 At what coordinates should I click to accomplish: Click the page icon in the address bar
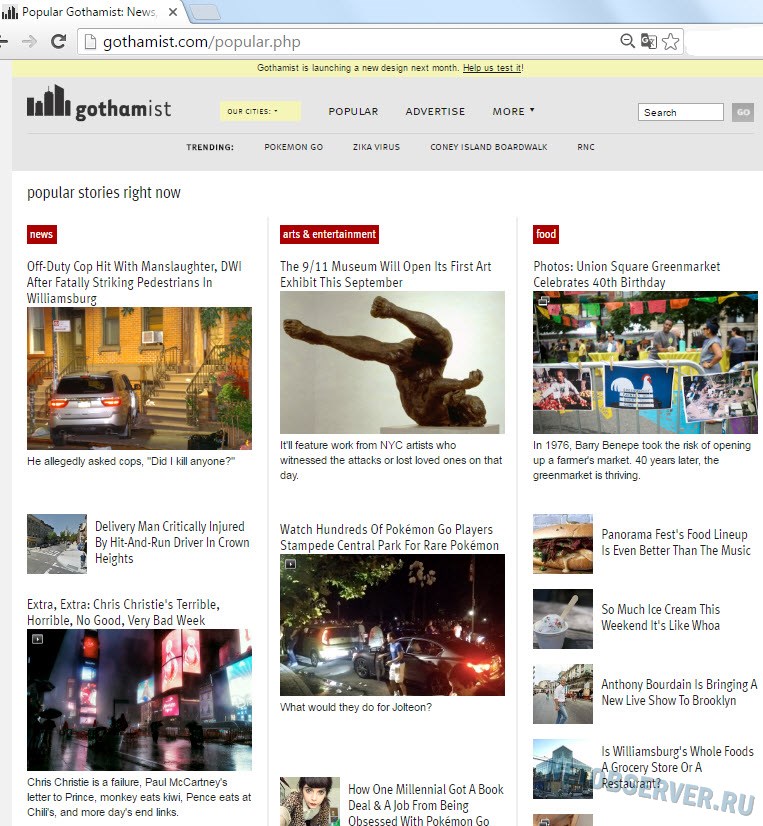[x=91, y=42]
